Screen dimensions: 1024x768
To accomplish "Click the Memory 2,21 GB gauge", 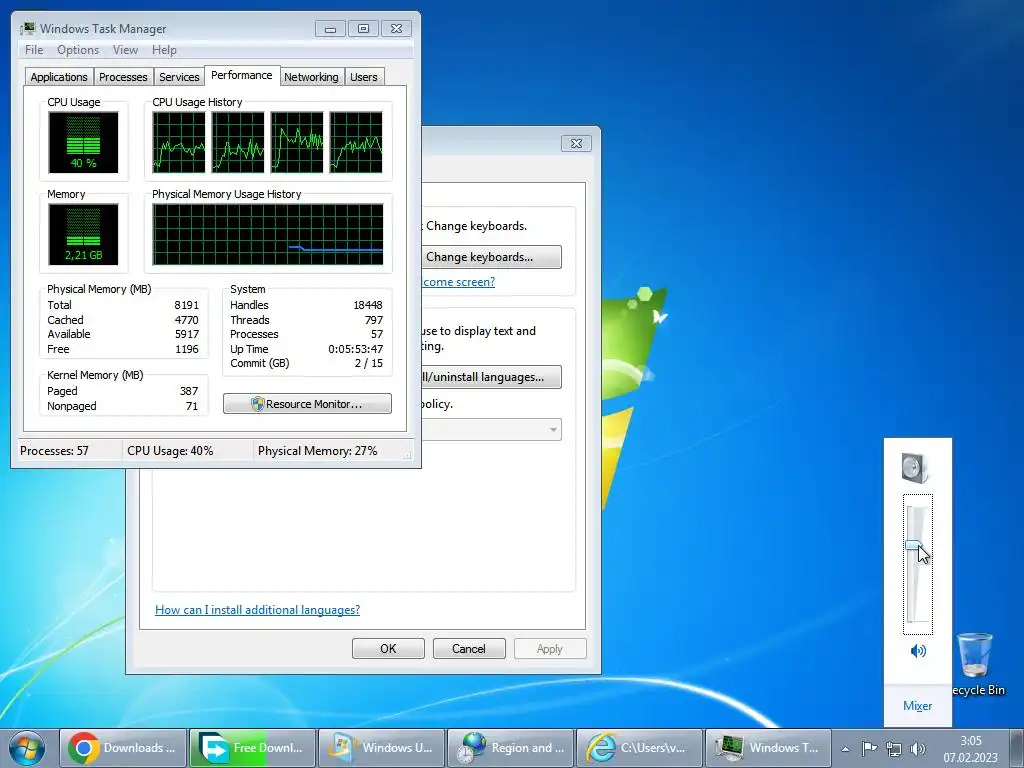I will 83,234.
